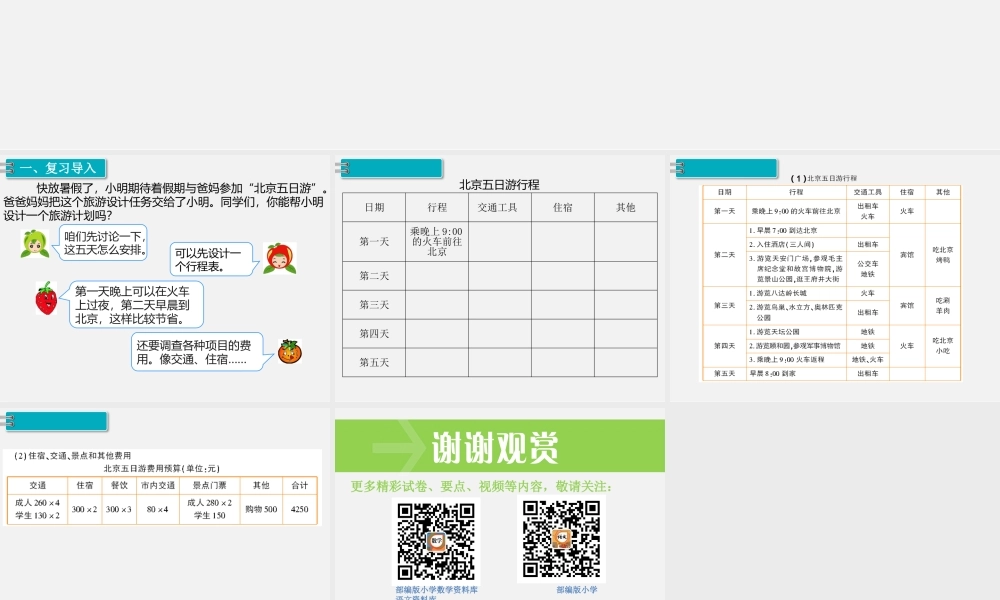This screenshot has width=1000, height=600.
Task: Select the speech bubble about 交通、住宿 costs
Action: (197, 352)
